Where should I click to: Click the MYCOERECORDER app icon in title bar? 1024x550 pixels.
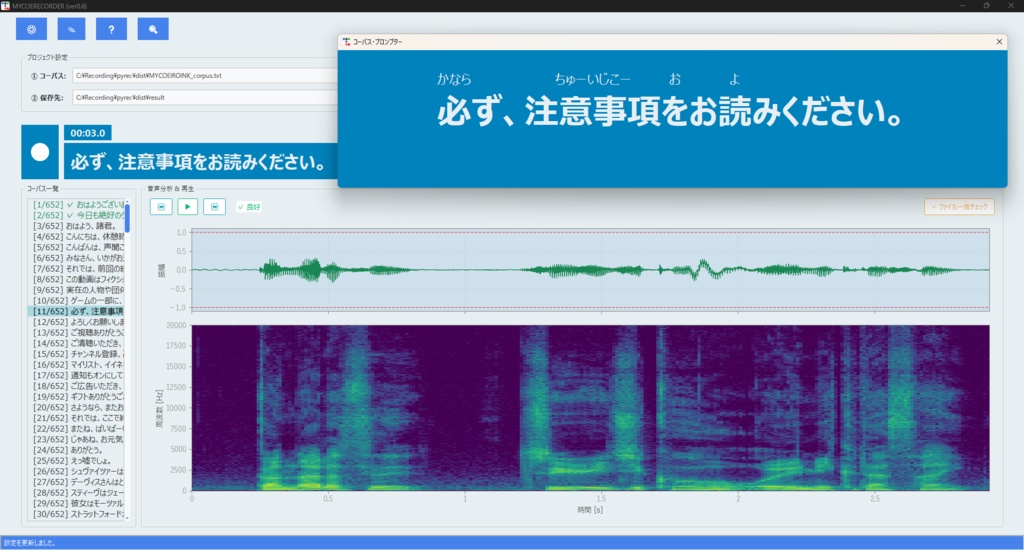5,5
